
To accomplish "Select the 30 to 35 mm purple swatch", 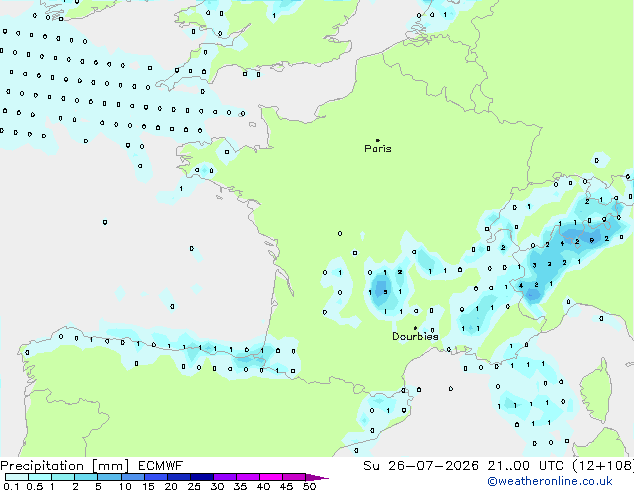I will point(224,477).
